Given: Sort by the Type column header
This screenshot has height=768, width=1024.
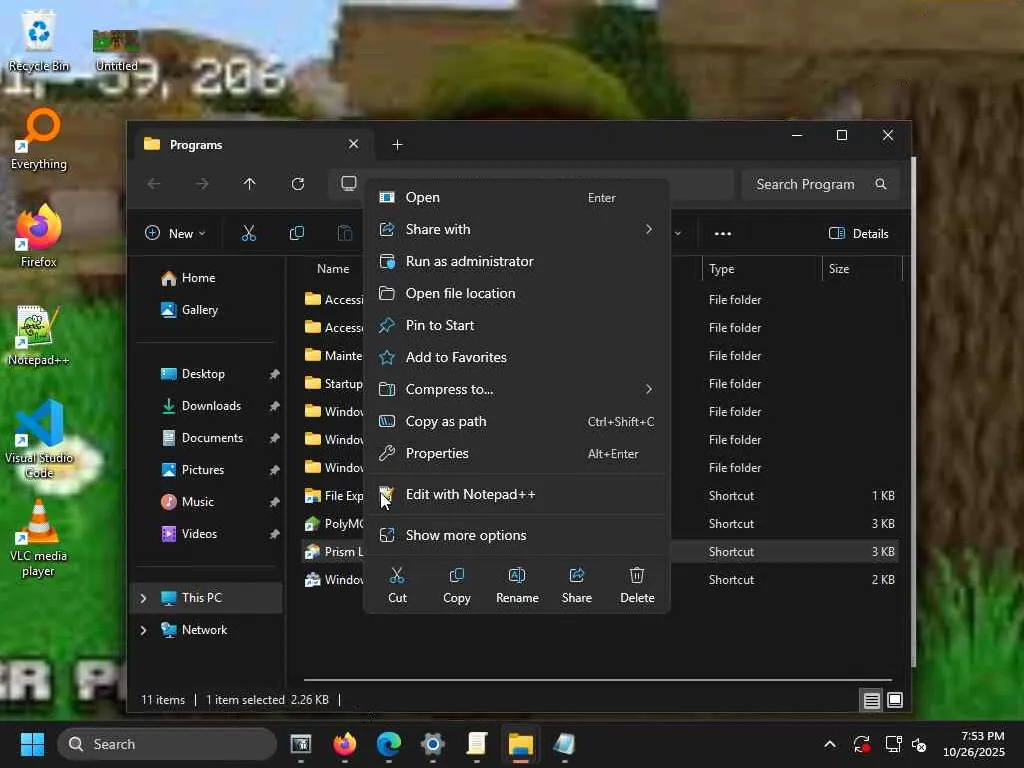Looking at the screenshot, I should [x=722, y=268].
